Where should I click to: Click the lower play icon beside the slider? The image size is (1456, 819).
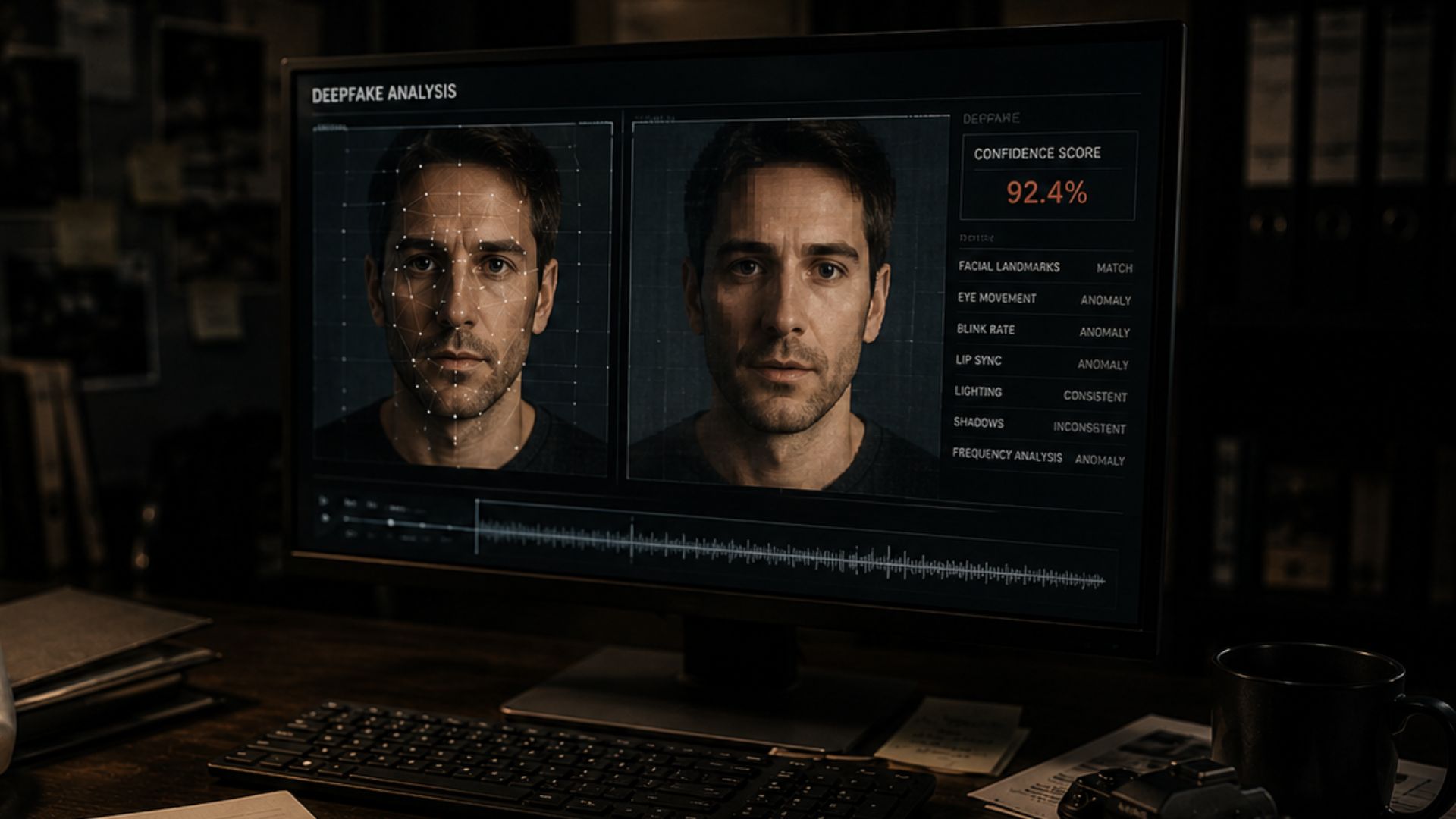(325, 519)
